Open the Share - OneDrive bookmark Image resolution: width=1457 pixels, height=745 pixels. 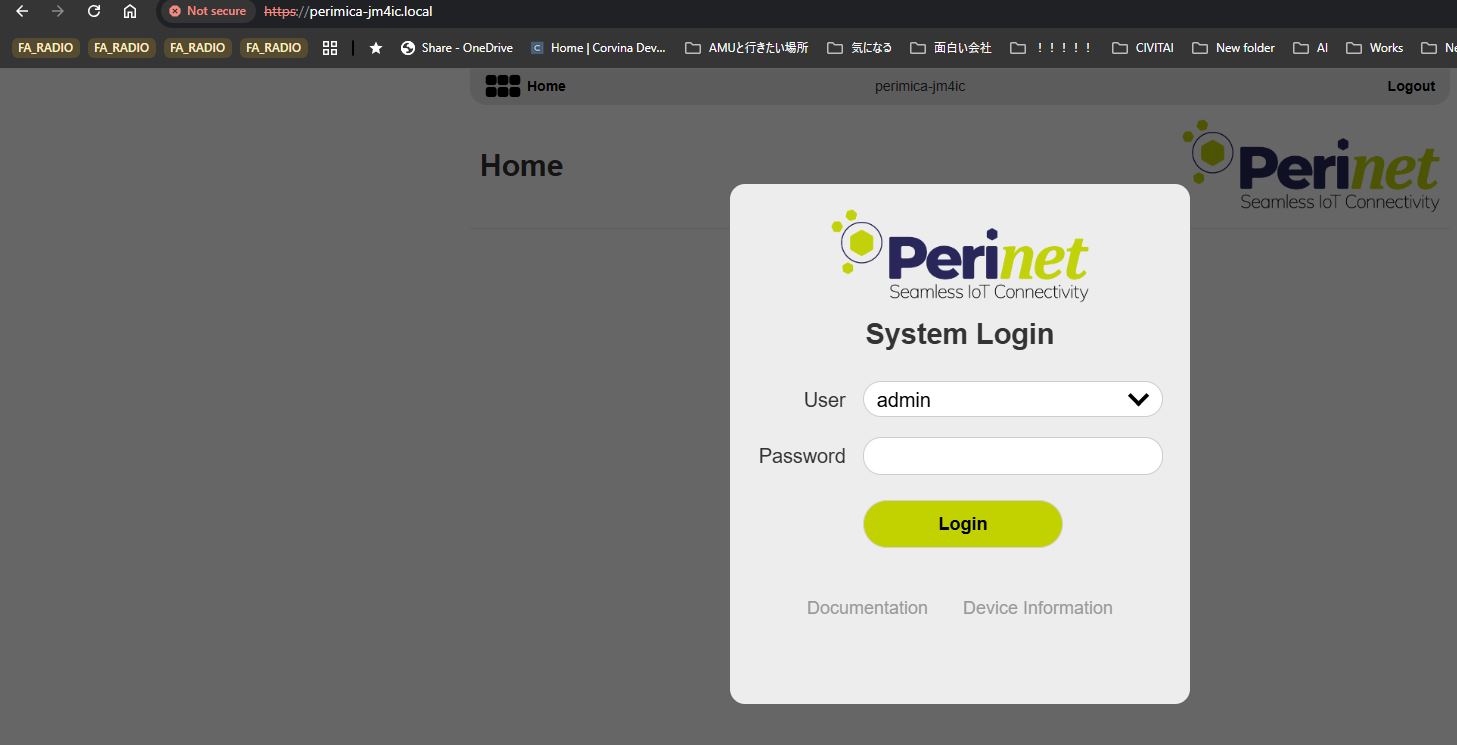[457, 48]
